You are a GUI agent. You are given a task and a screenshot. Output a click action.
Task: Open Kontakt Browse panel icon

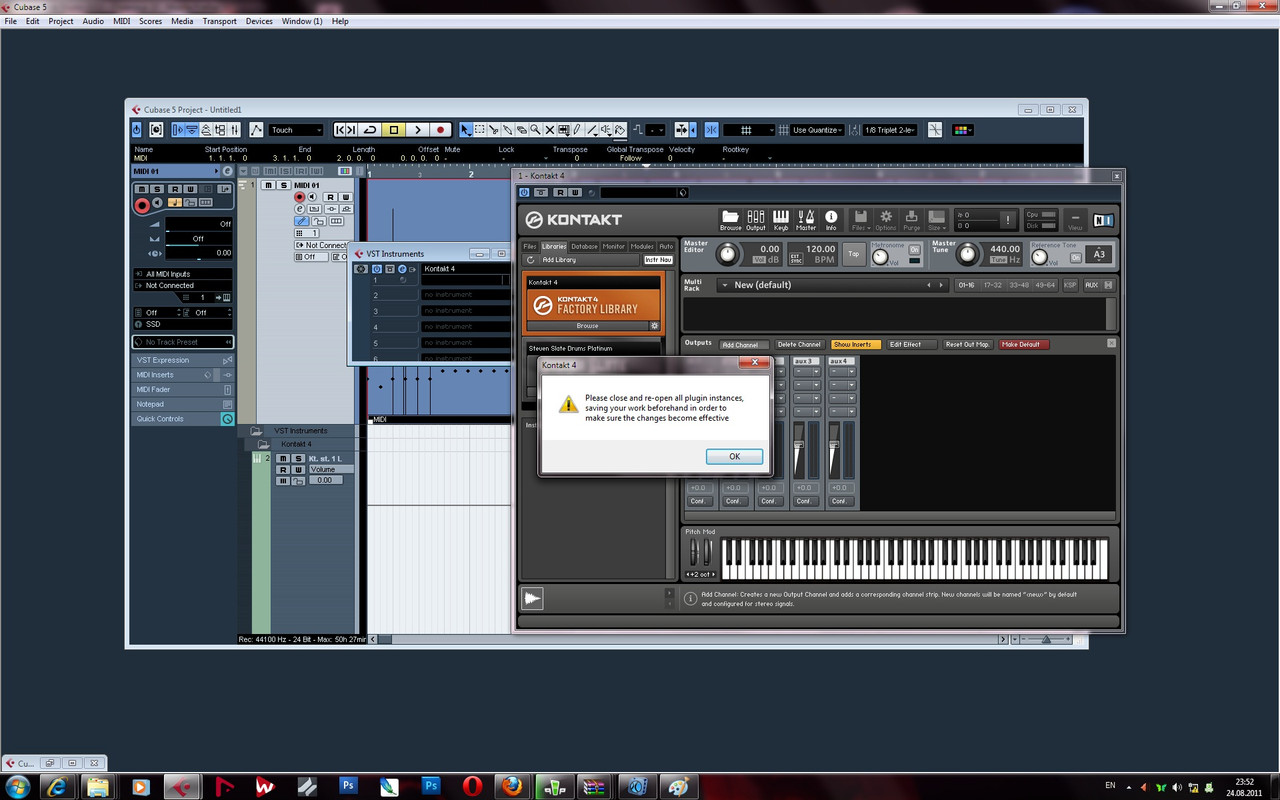click(x=730, y=219)
